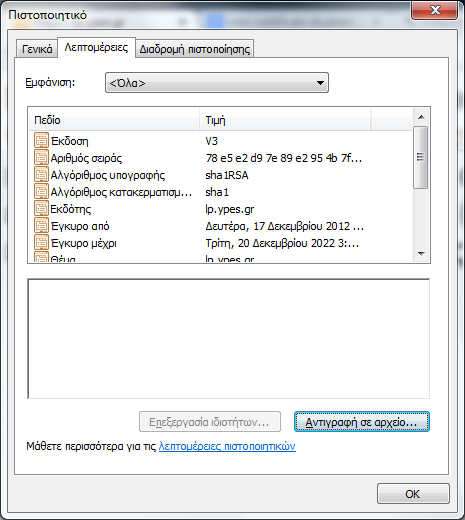Screen dimensions: 465x520
Task: Open the Διαδρομή πιστοποίησης tab
Action: click(195, 49)
